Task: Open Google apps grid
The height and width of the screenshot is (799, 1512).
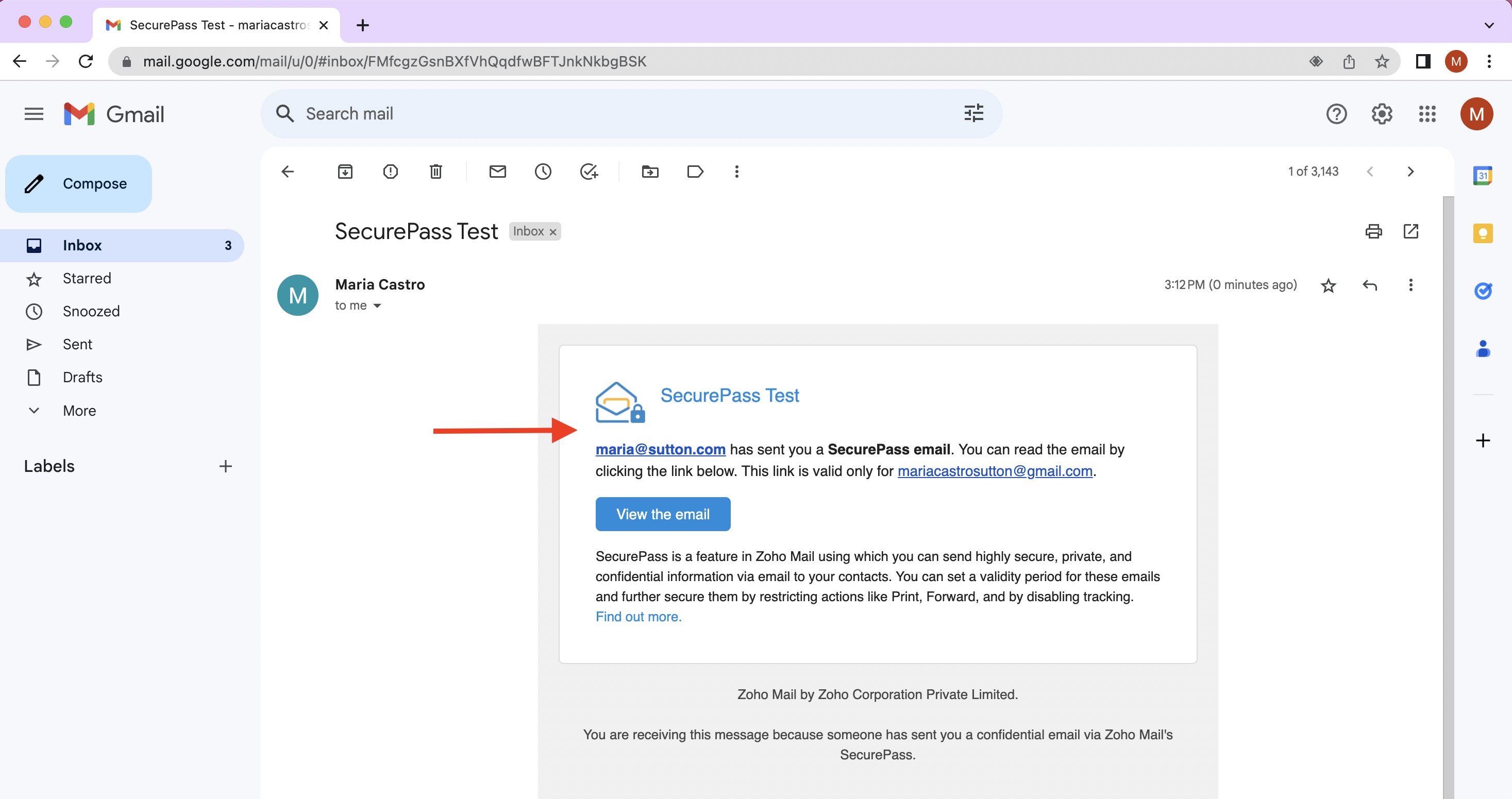Action: coord(1427,113)
